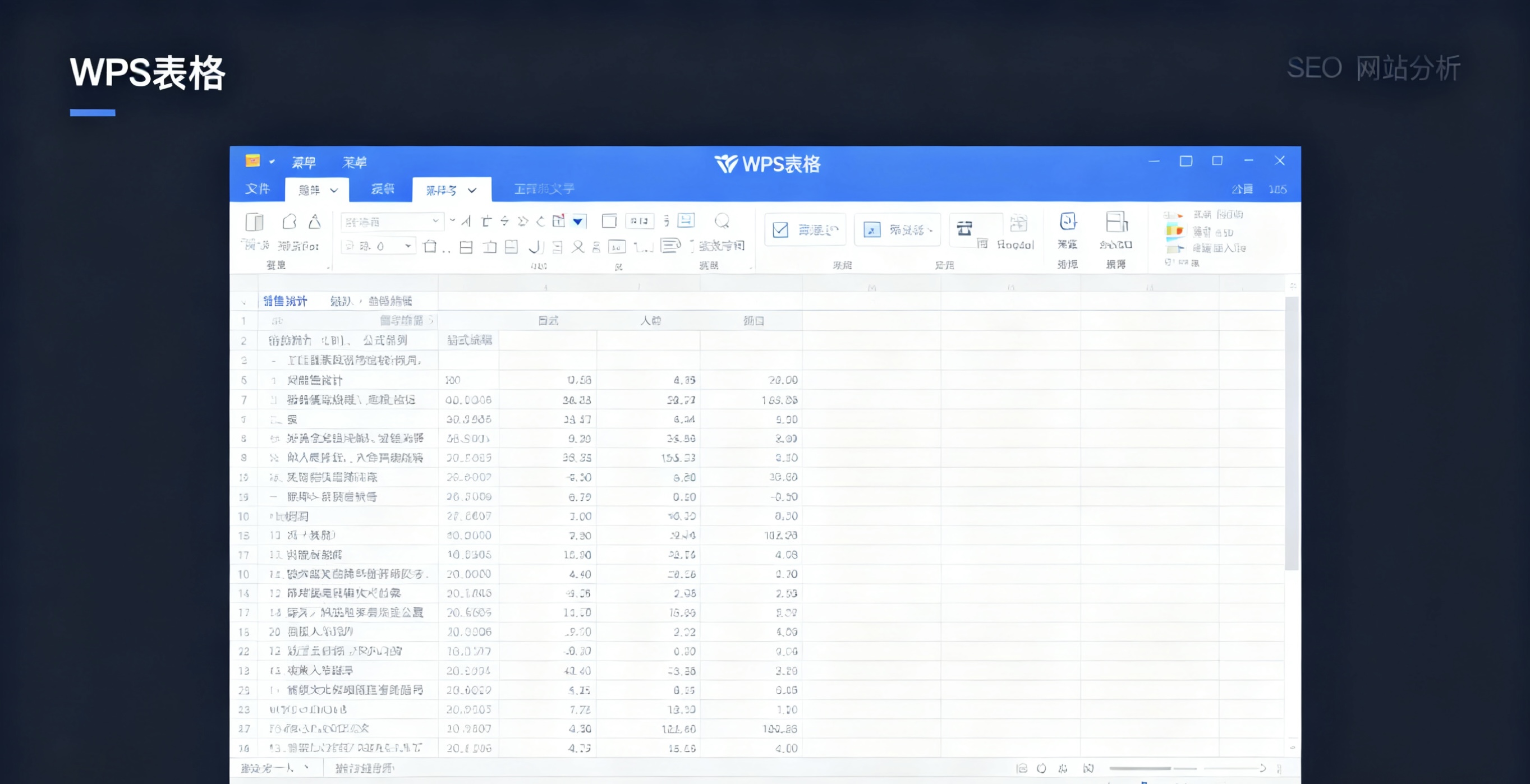Open the 文件 menu

(257, 190)
